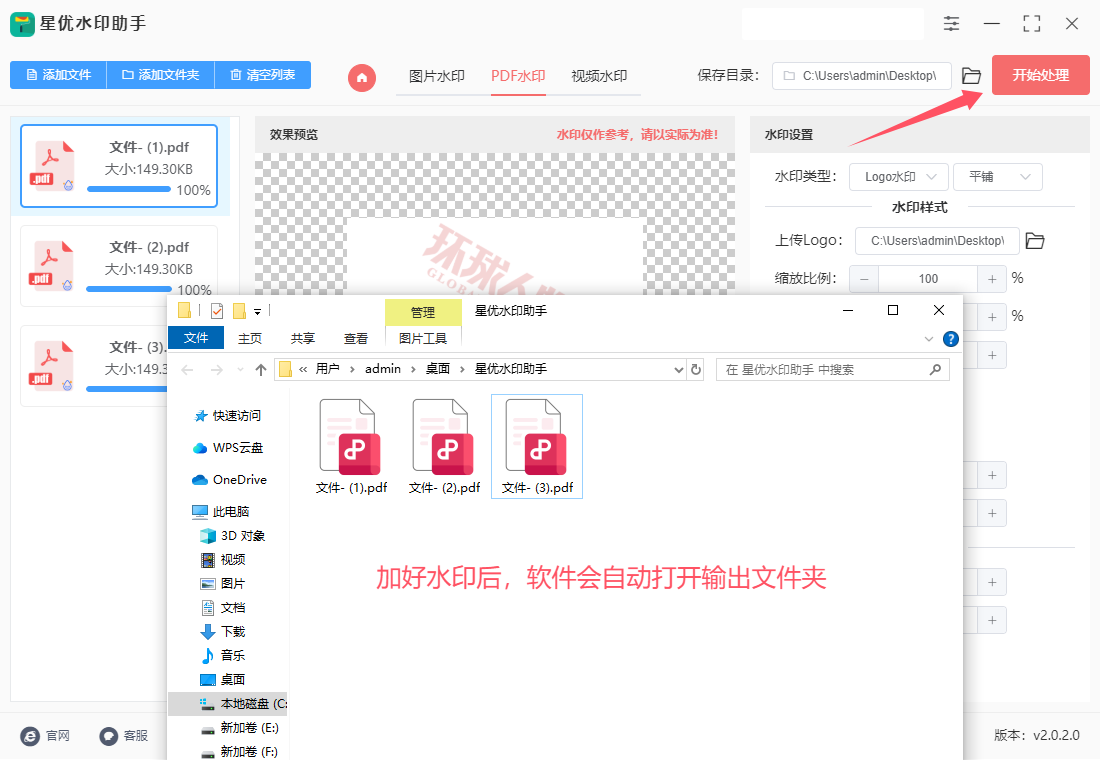Open recent locations dropdown in Explorer
1100x760 pixels.
[241, 370]
